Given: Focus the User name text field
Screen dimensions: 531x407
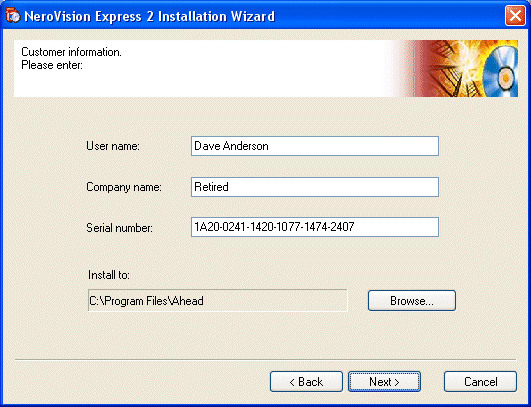Looking at the screenshot, I should 315,146.
